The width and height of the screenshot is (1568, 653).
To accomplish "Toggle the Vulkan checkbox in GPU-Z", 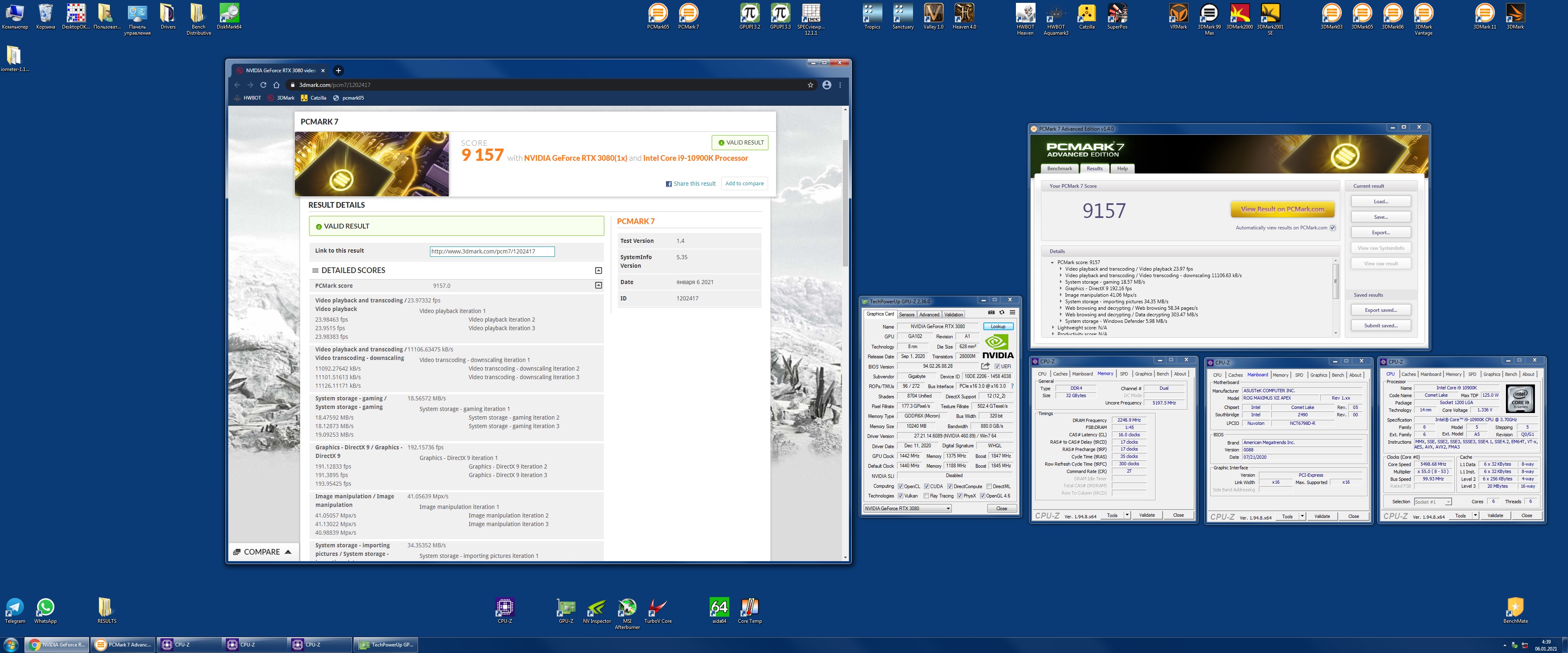I will (900, 496).
